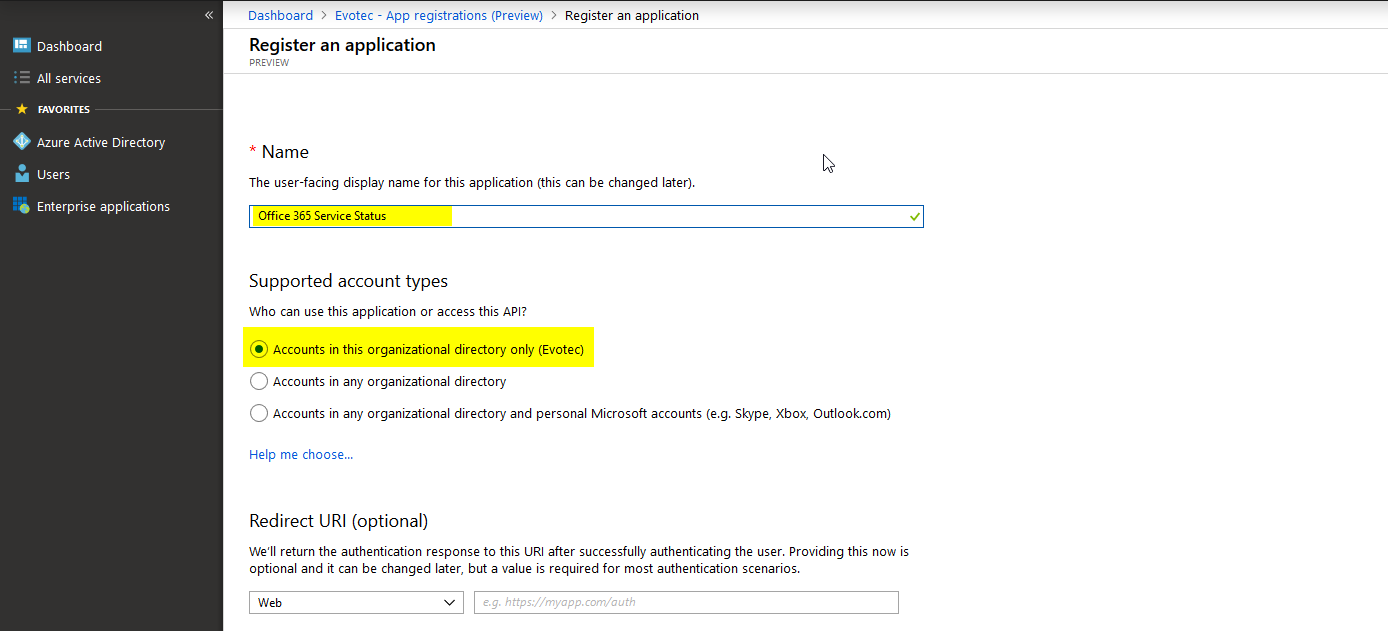Click the Dashboard icon in sidebar
This screenshot has width=1388, height=631.
pos(21,46)
